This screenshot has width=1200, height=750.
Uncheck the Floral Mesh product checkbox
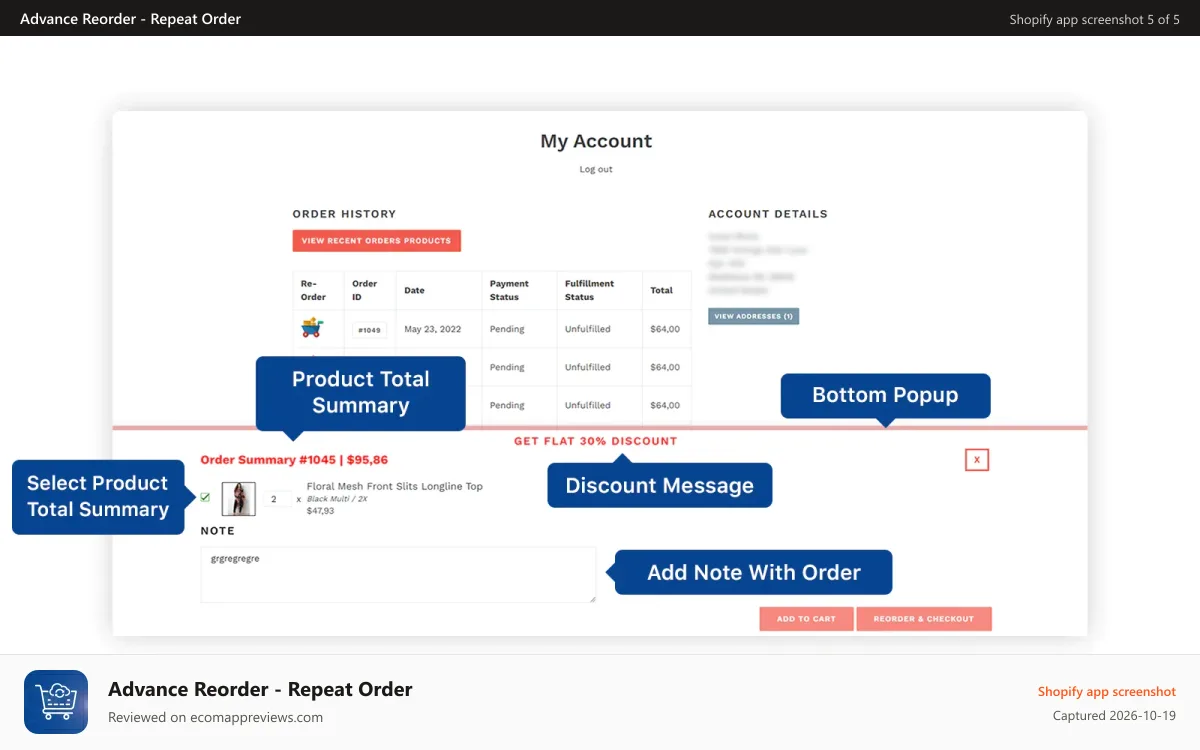tap(205, 497)
